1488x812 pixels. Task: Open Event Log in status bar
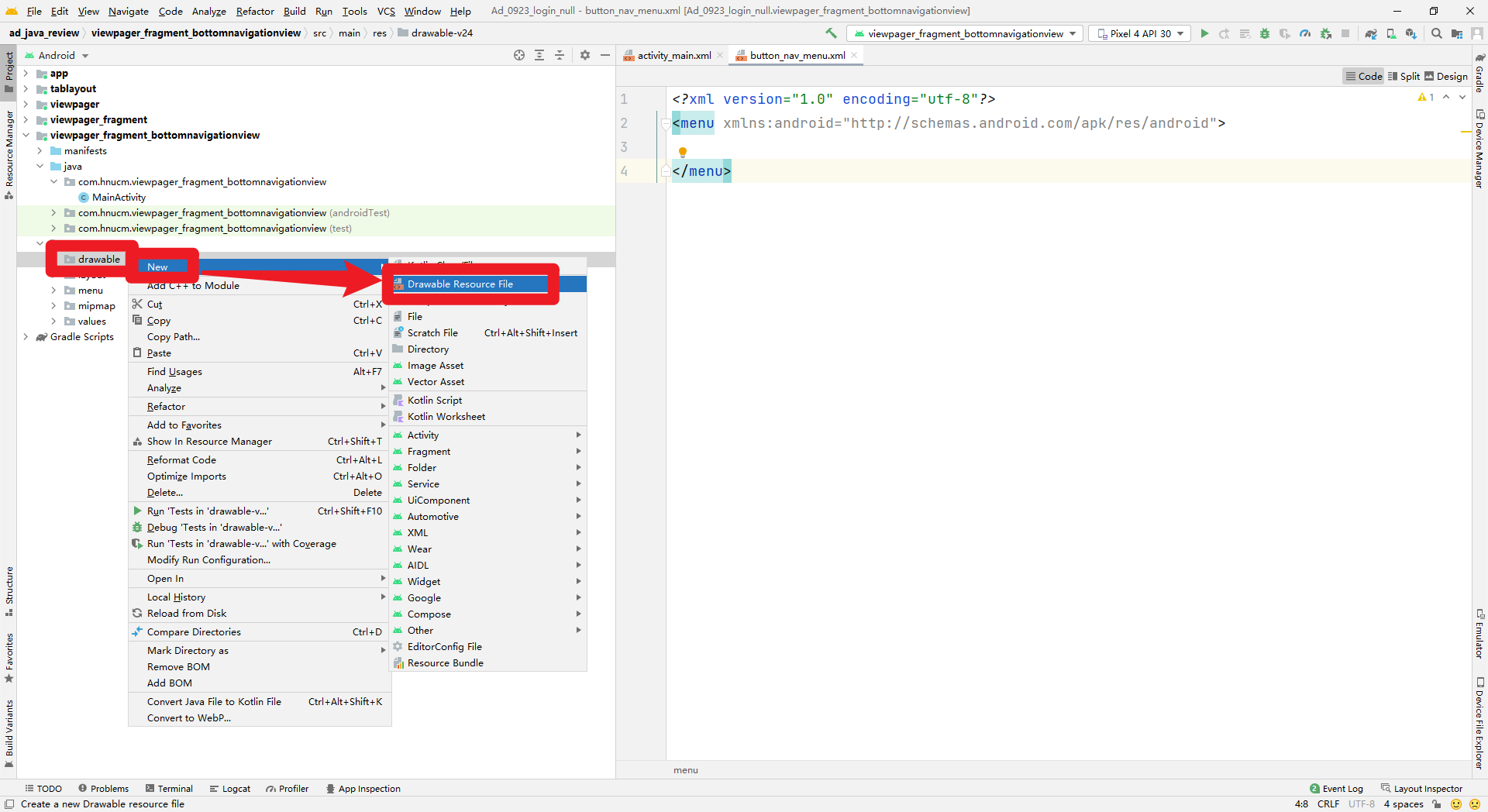tap(1336, 789)
